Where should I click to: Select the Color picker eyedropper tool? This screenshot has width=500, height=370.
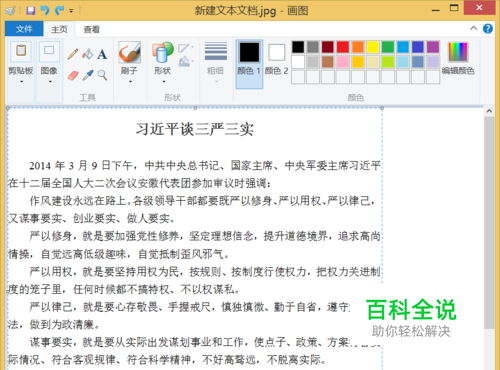click(88, 75)
